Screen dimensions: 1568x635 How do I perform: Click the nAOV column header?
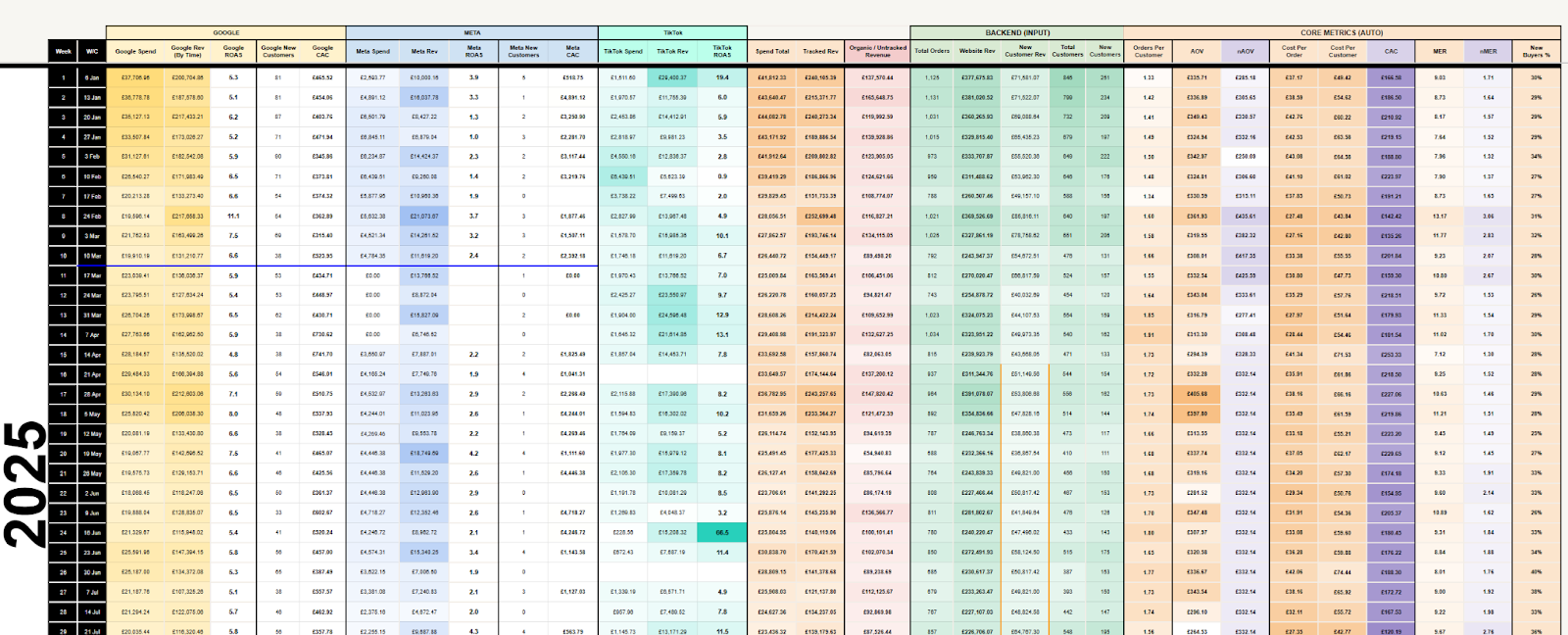[1246, 51]
